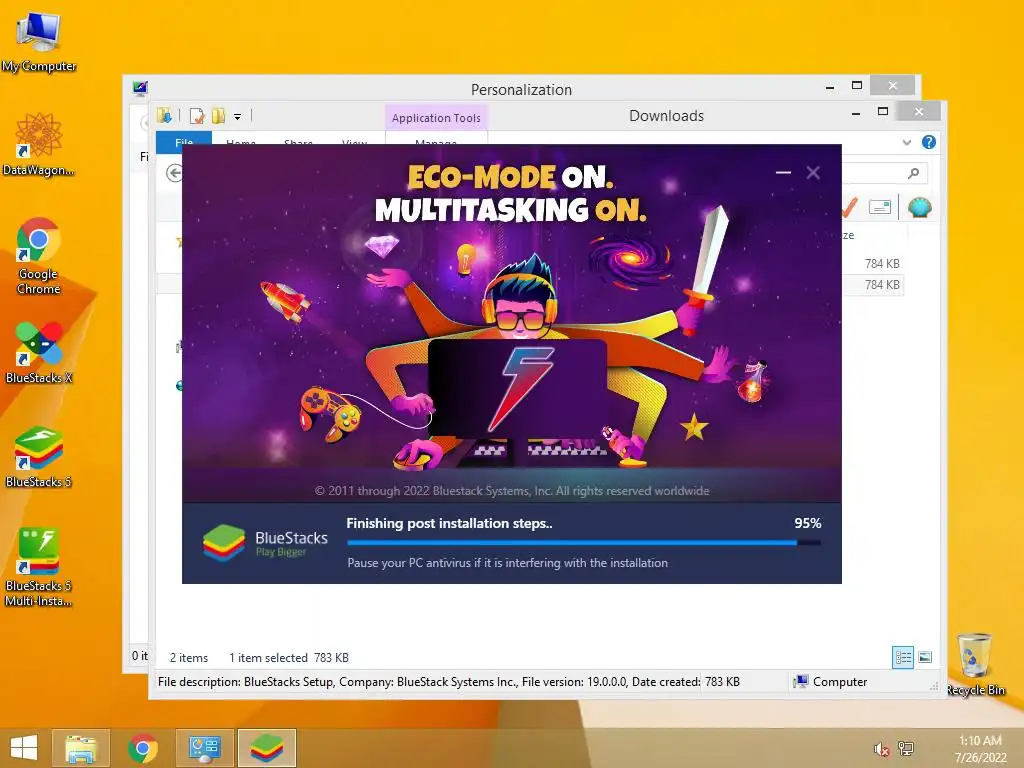Minimize the Personalization window
The width and height of the screenshot is (1024, 768).
[830, 86]
